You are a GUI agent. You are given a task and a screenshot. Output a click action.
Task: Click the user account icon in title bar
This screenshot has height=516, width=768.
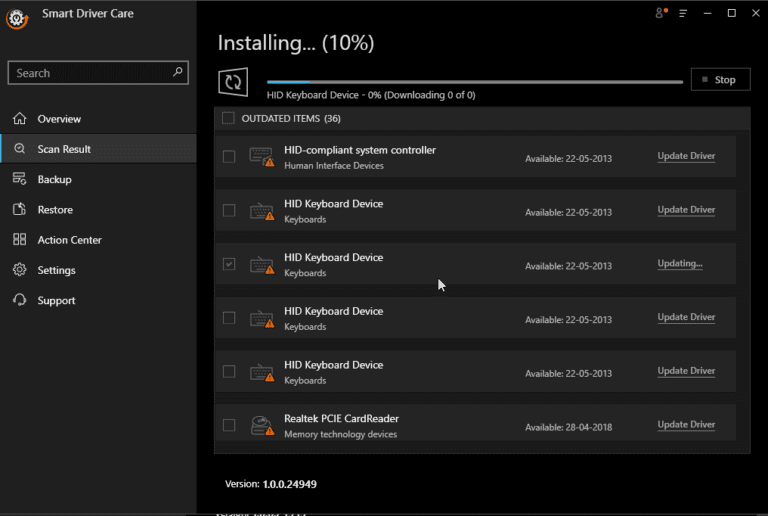660,13
